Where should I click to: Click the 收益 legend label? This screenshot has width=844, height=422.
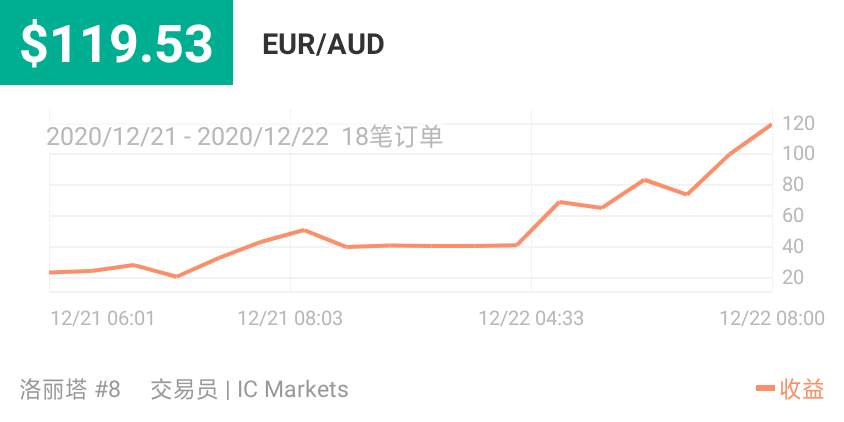pyautogui.click(x=801, y=389)
